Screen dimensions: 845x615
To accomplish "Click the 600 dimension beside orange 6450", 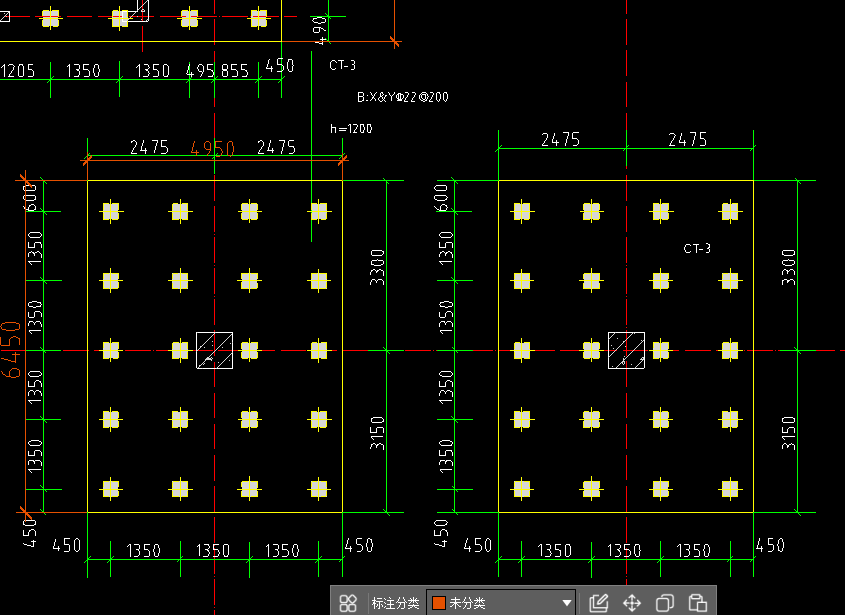I will (31, 197).
